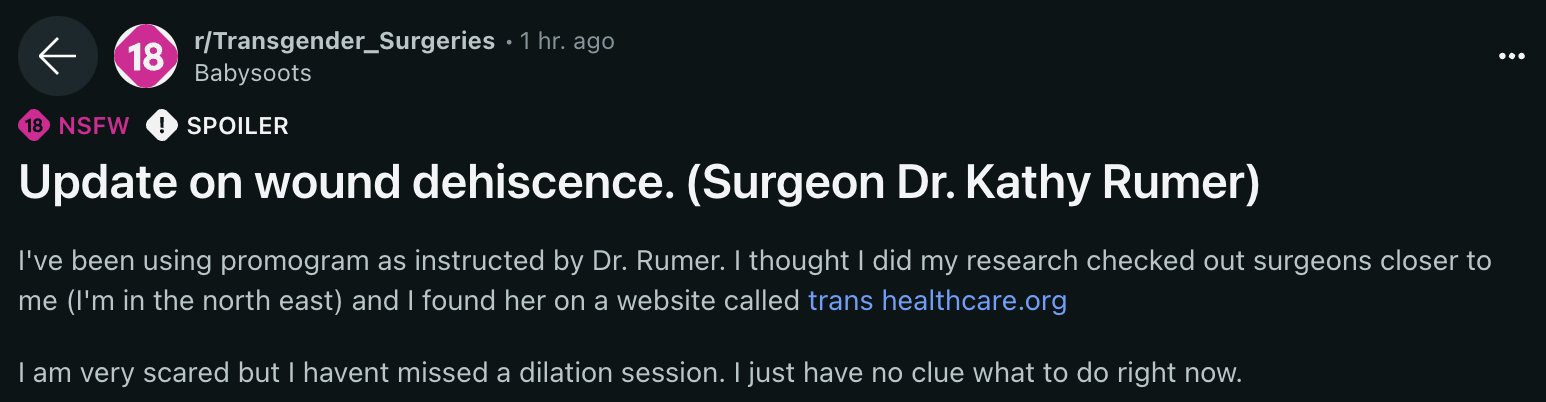Click the back arrow button

[57, 56]
